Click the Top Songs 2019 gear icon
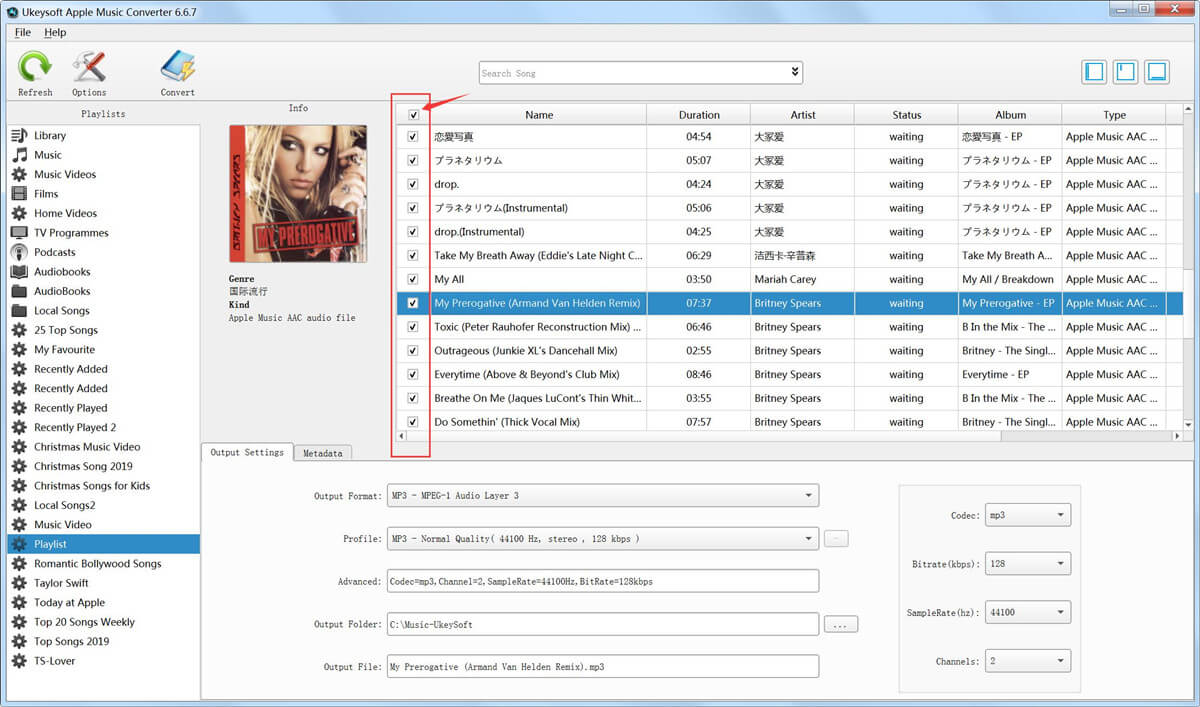 (19, 642)
